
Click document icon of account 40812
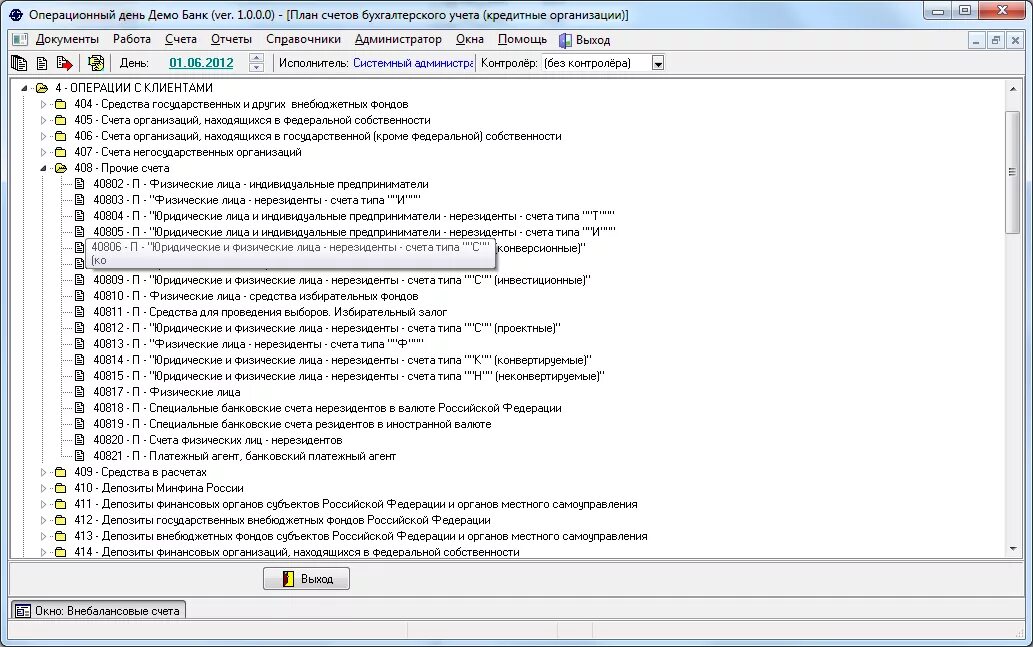pyautogui.click(x=80, y=328)
